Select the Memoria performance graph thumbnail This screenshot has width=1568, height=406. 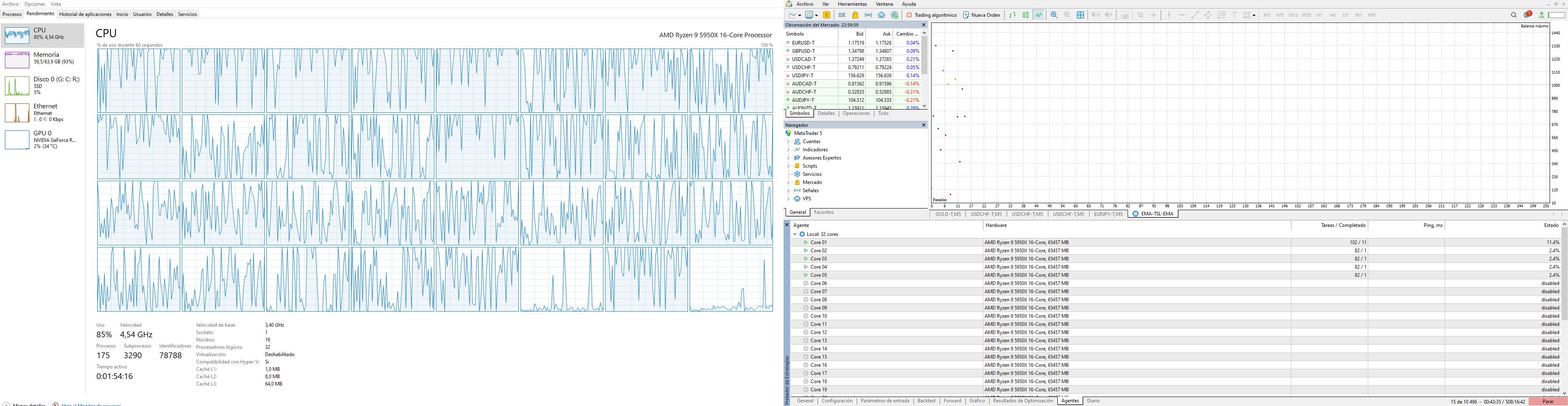click(17, 60)
